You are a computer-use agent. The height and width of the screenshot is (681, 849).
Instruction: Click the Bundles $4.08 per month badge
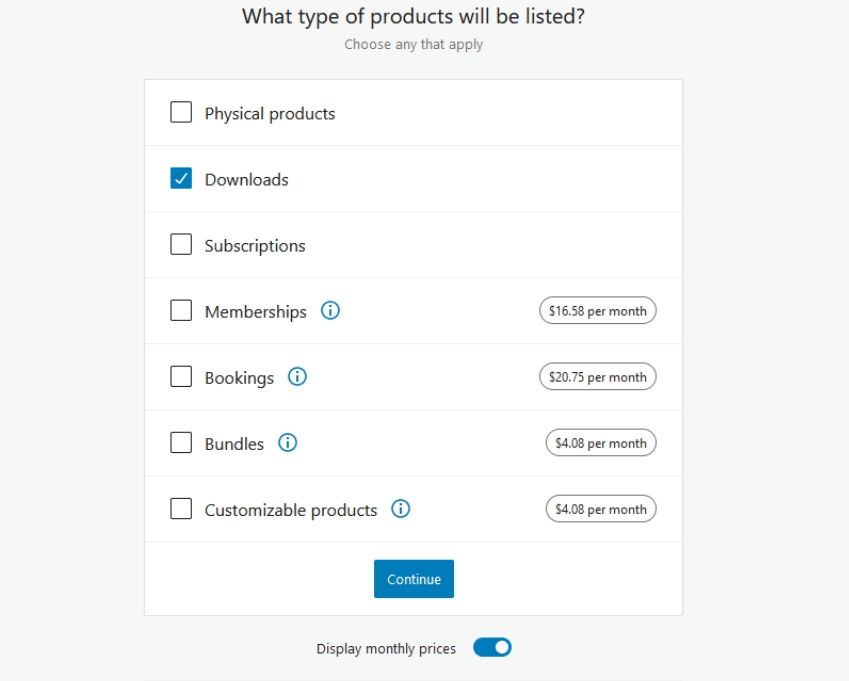click(600, 443)
